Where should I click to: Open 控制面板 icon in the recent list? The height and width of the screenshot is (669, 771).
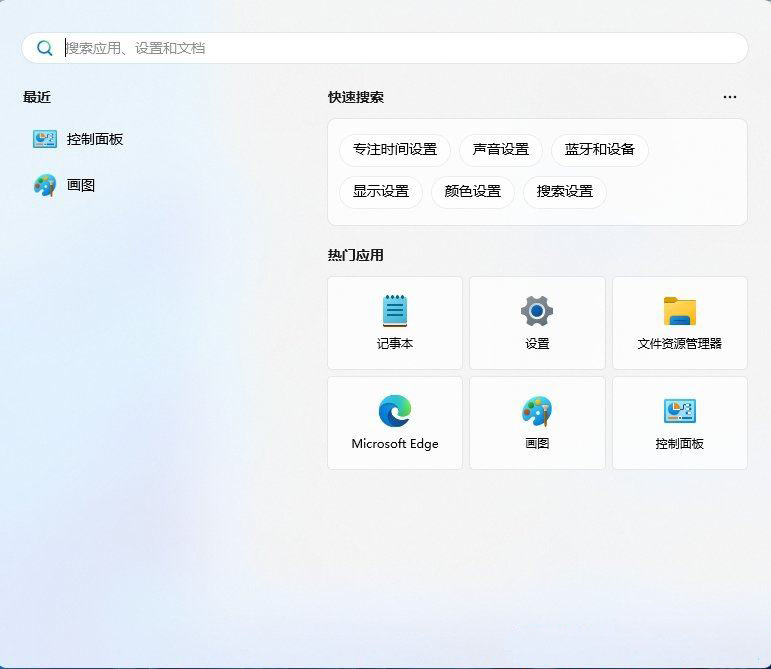click(45, 139)
